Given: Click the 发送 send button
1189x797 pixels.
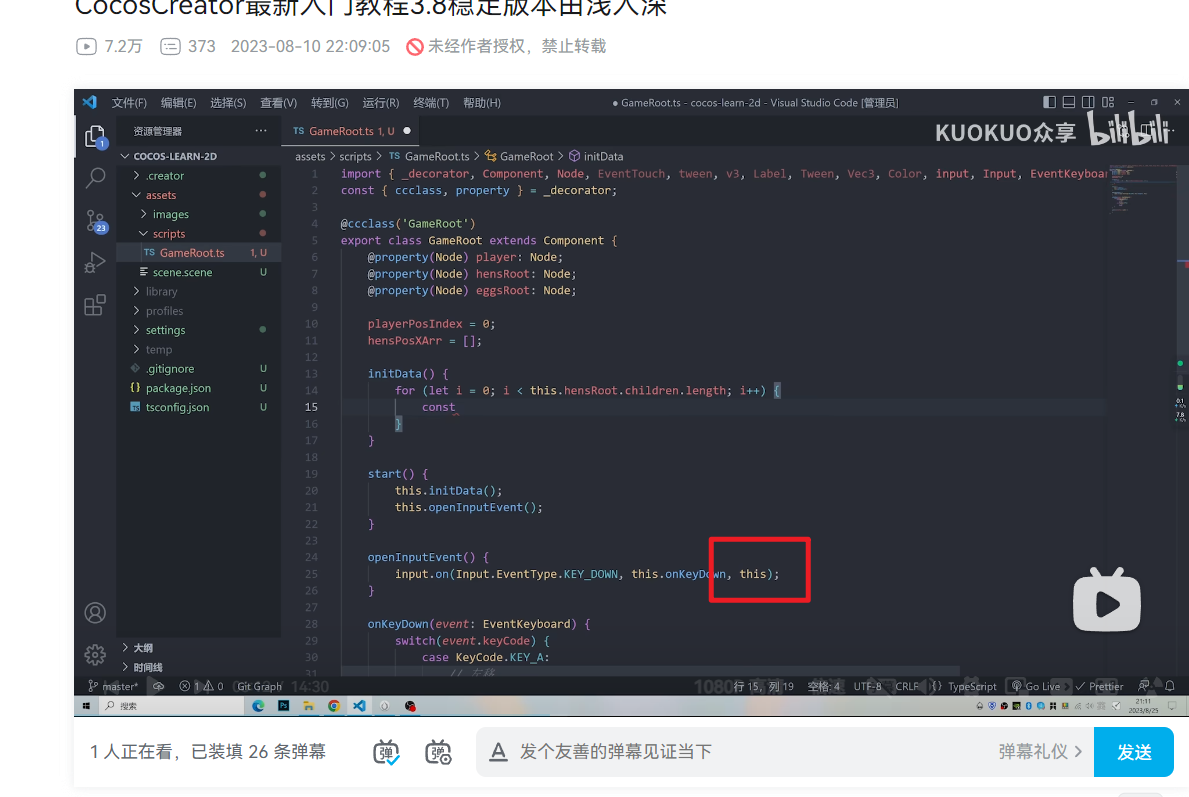Looking at the screenshot, I should [1134, 752].
